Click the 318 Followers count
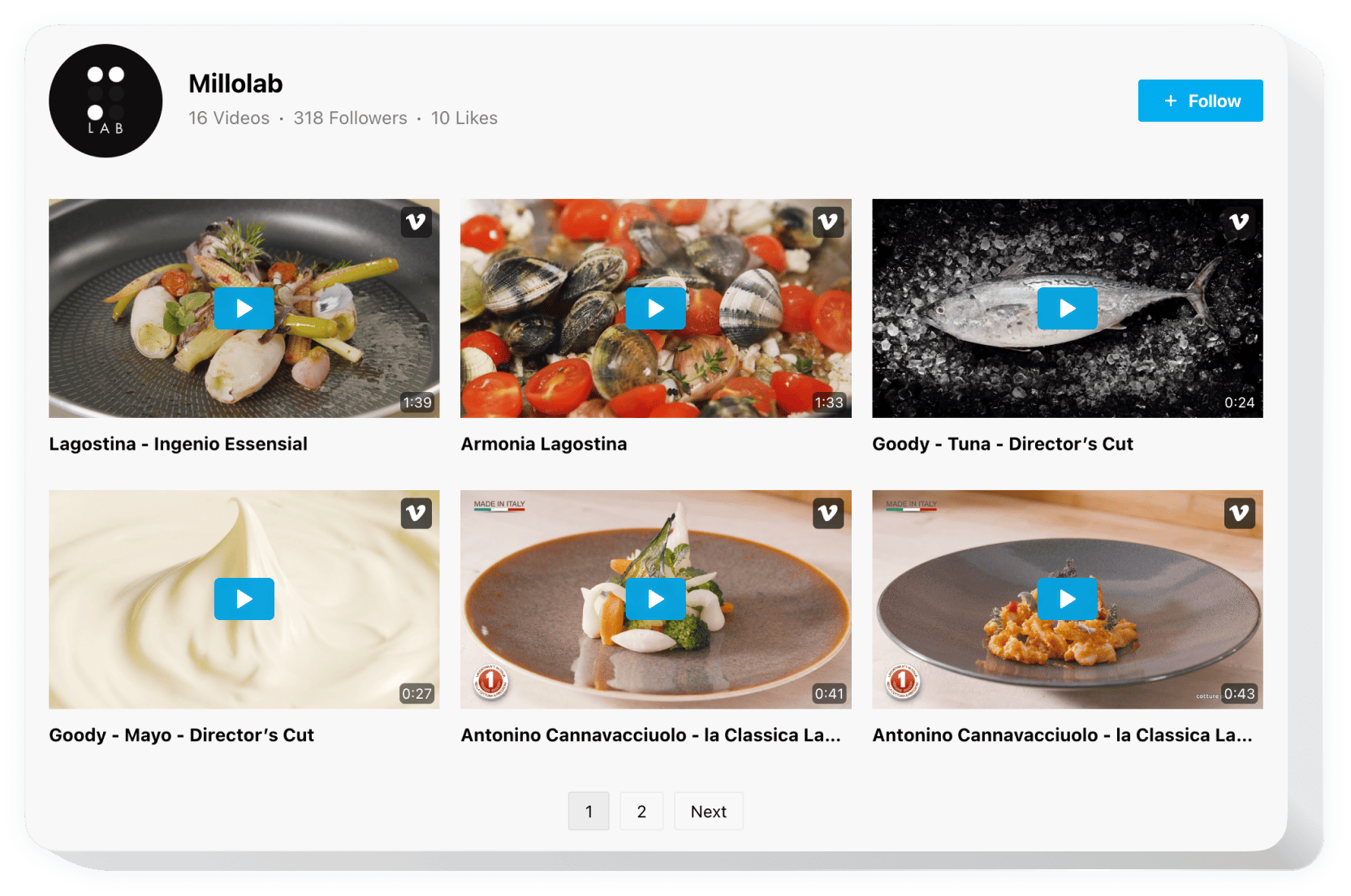 [x=350, y=118]
